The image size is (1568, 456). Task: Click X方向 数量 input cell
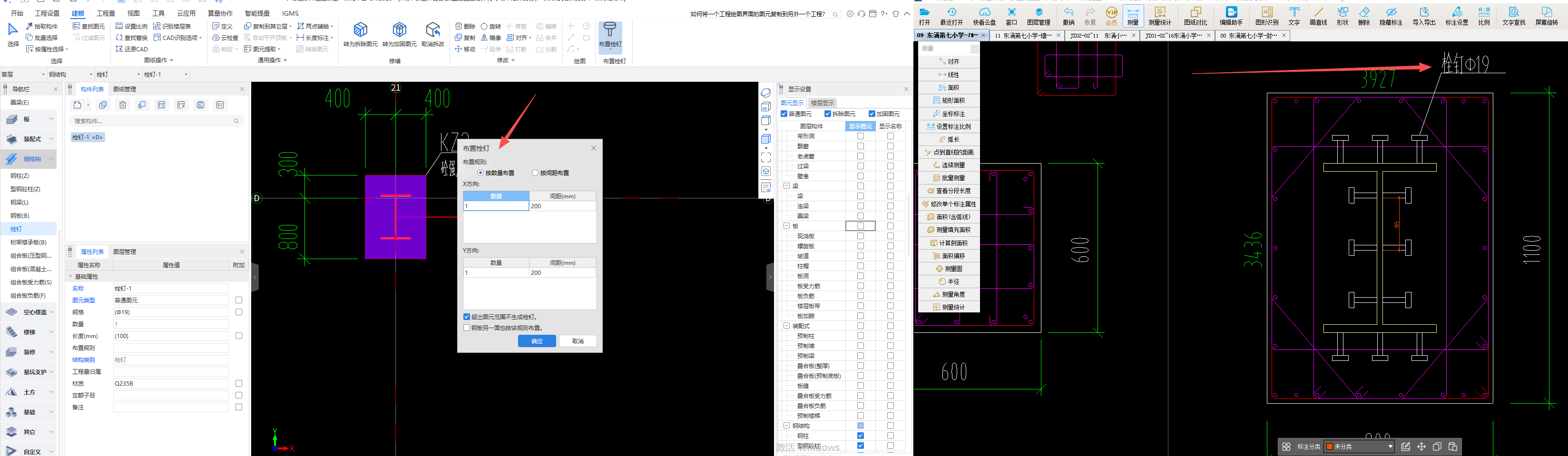(x=496, y=206)
